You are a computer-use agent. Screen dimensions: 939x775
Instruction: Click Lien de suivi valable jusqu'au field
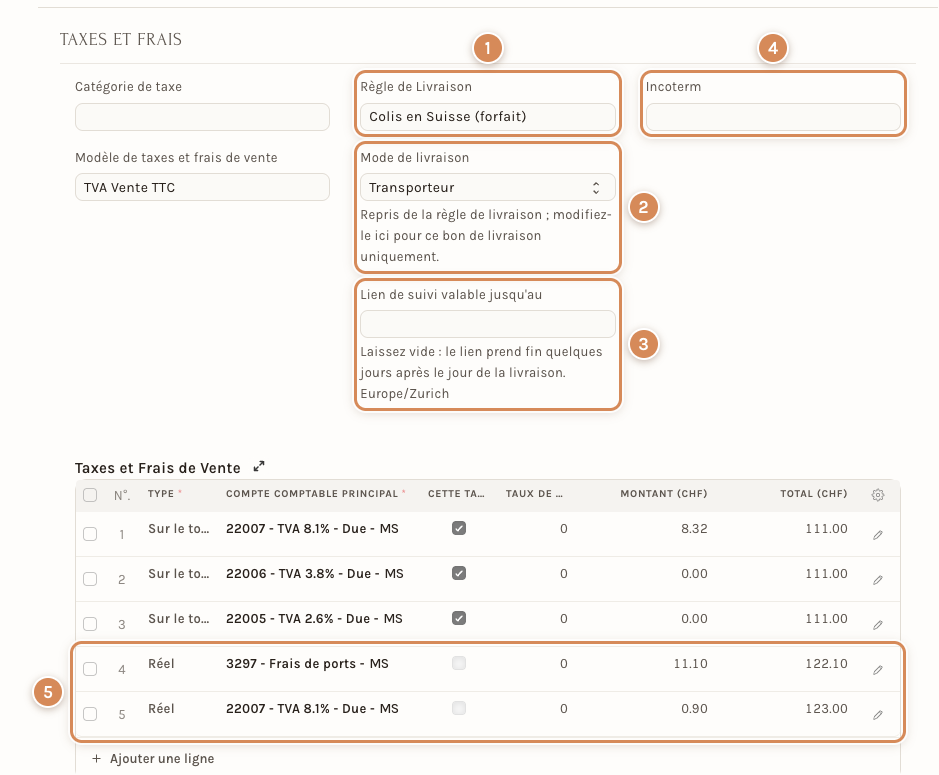[x=487, y=324]
